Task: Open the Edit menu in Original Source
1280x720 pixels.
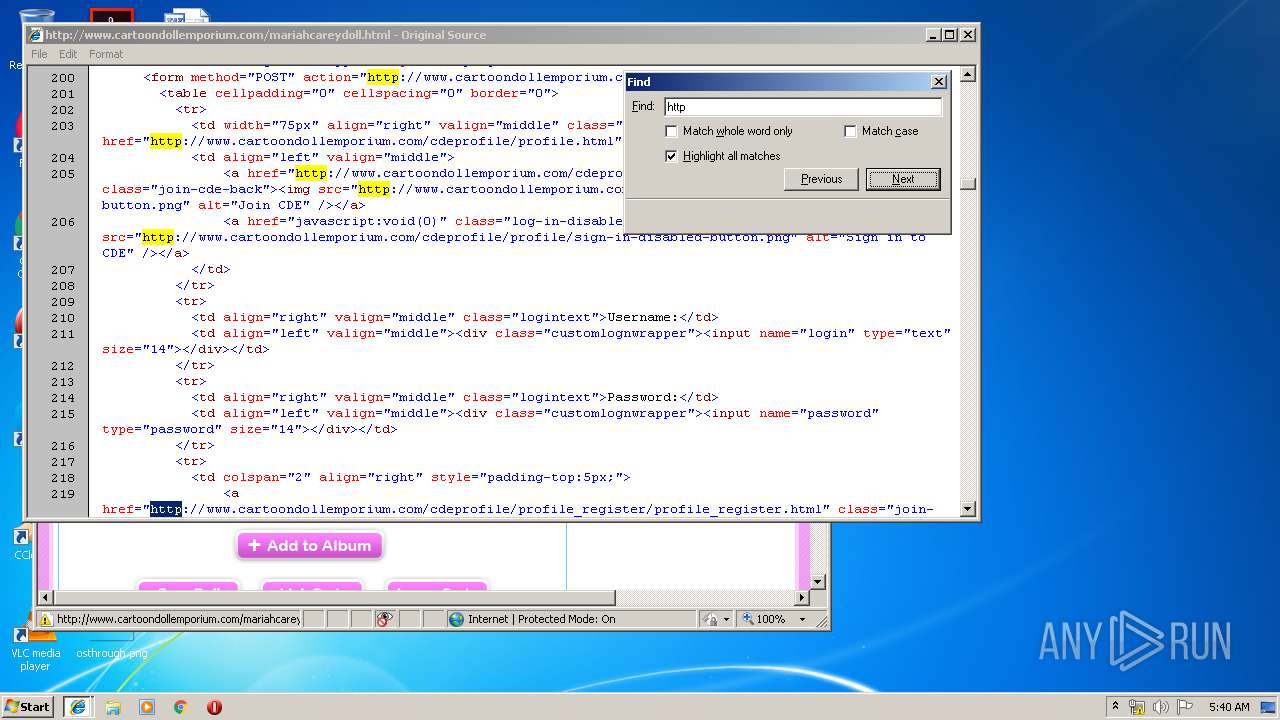Action: pyautogui.click(x=68, y=54)
